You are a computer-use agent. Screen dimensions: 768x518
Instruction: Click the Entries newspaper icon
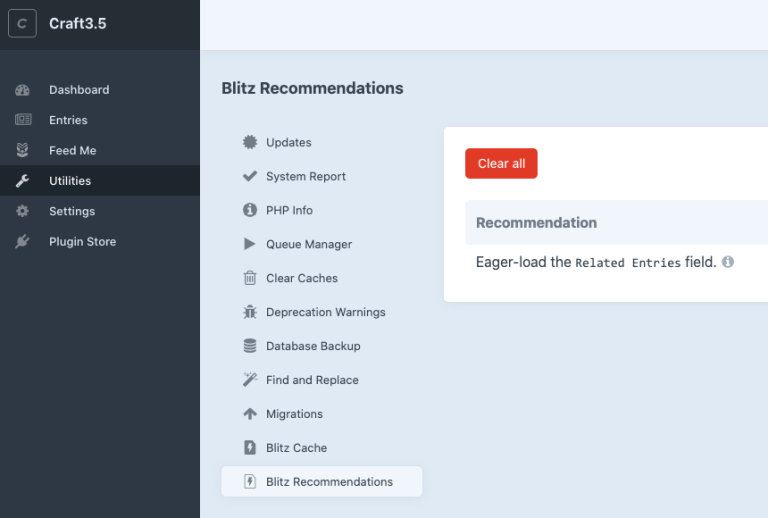pos(23,119)
